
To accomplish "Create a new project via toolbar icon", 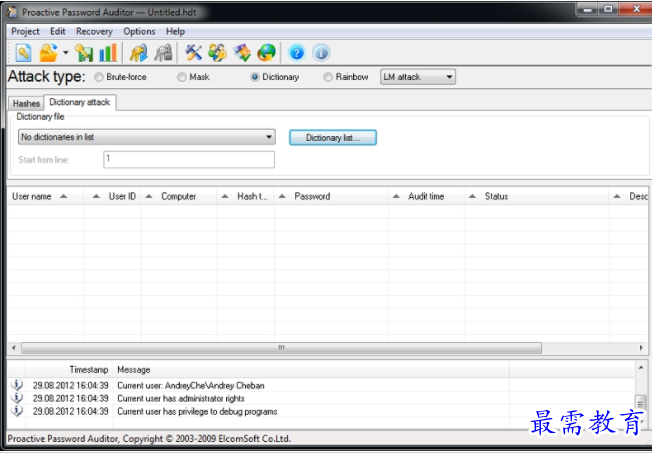I will pos(23,53).
